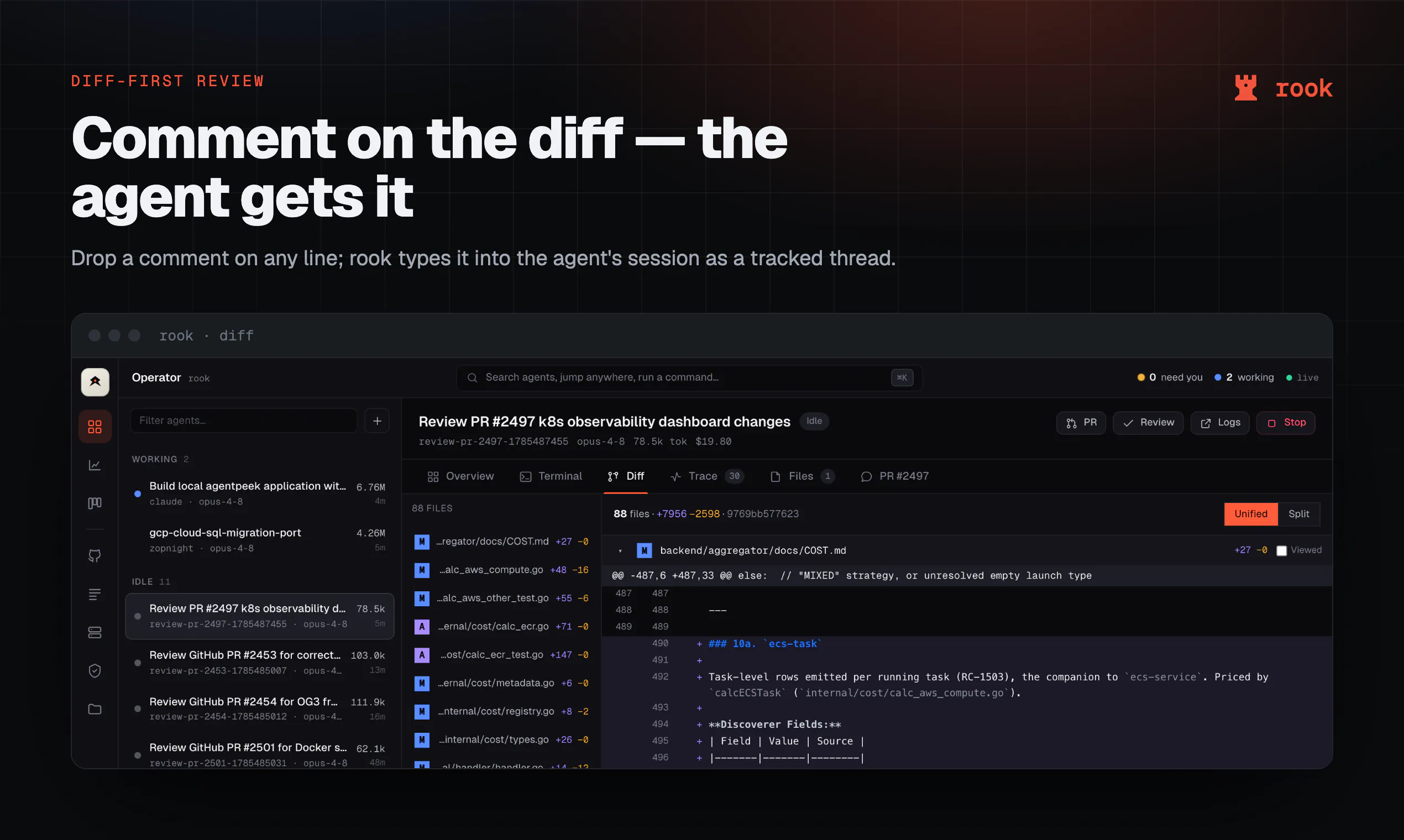The image size is (1404, 840).
Task: Open the Trace tab
Action: 706,476
